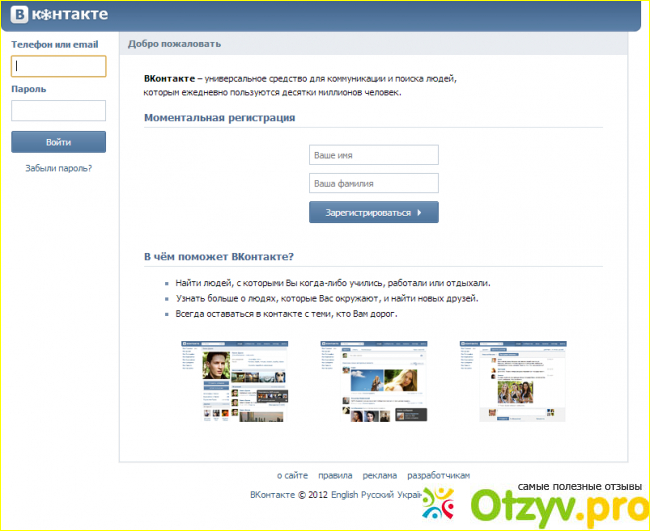Screen dimensions: 650x531
Task: Open the news feed preview thumbnail
Action: [x=374, y=381]
